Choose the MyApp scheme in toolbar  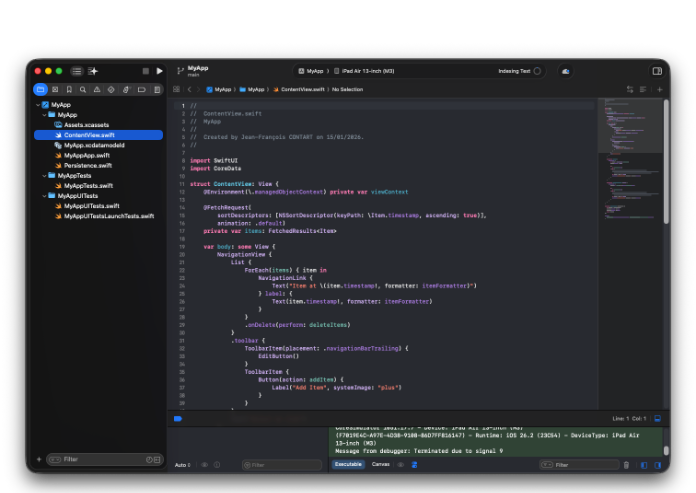coord(311,71)
